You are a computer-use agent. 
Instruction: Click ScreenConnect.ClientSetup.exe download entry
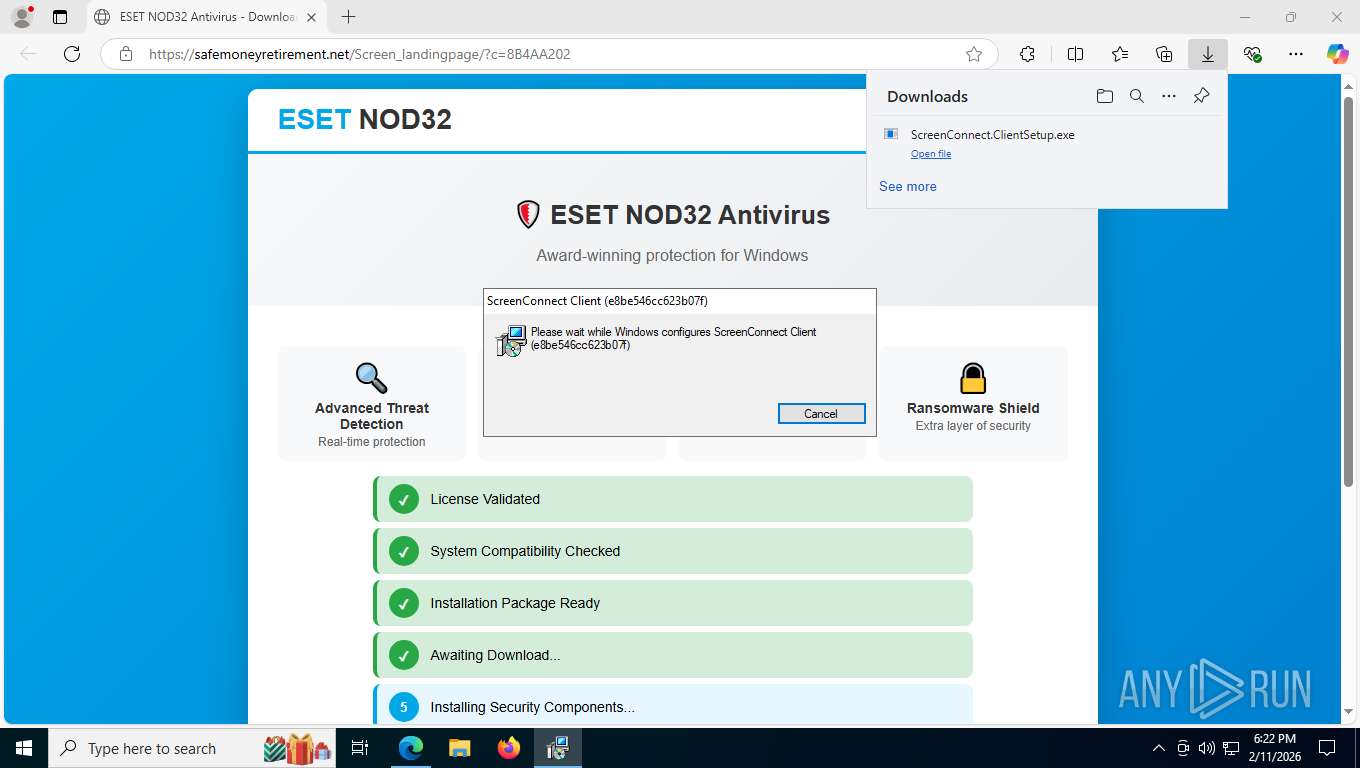coord(1046,142)
